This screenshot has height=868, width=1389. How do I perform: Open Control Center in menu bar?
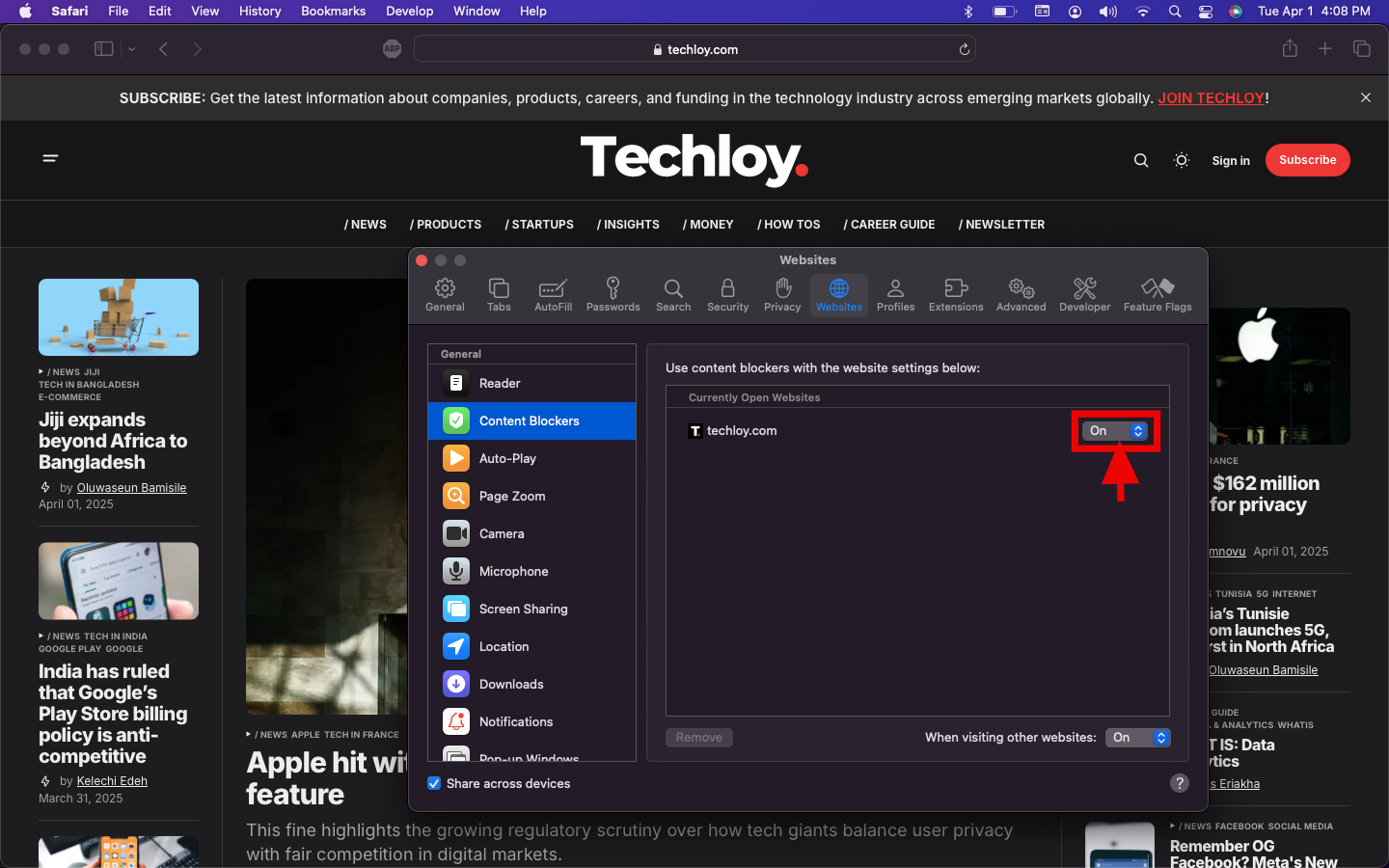tap(1206, 12)
